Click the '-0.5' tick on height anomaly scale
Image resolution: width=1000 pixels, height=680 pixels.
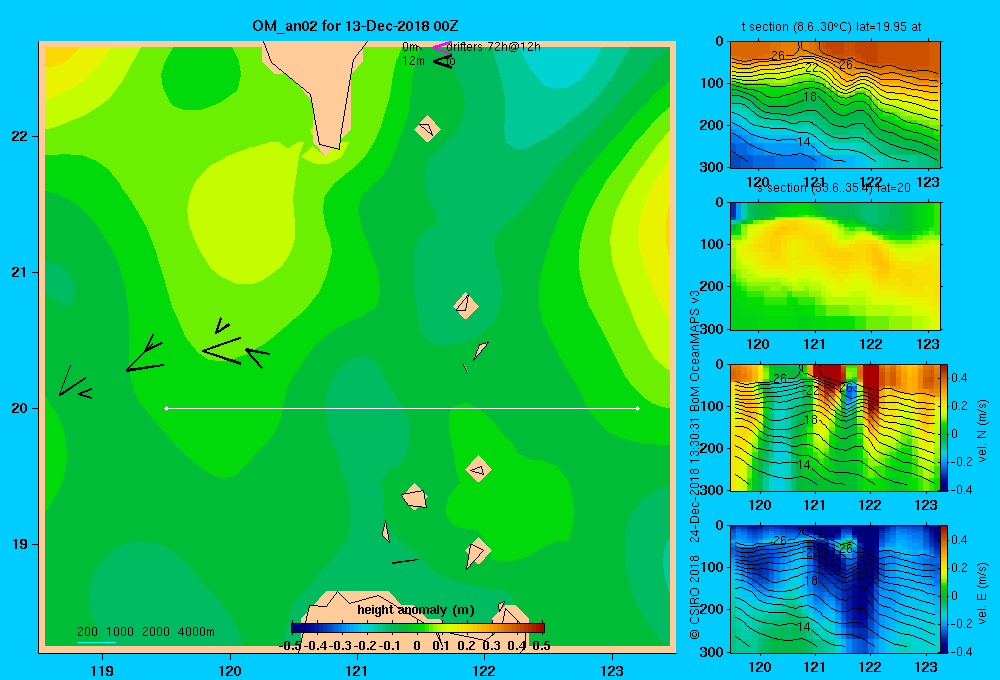[x=291, y=646]
